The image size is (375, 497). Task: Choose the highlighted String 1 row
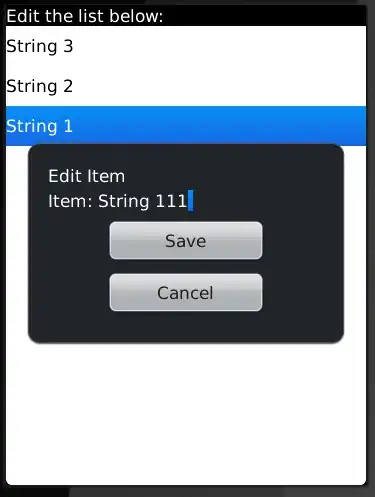pyautogui.click(x=186, y=126)
